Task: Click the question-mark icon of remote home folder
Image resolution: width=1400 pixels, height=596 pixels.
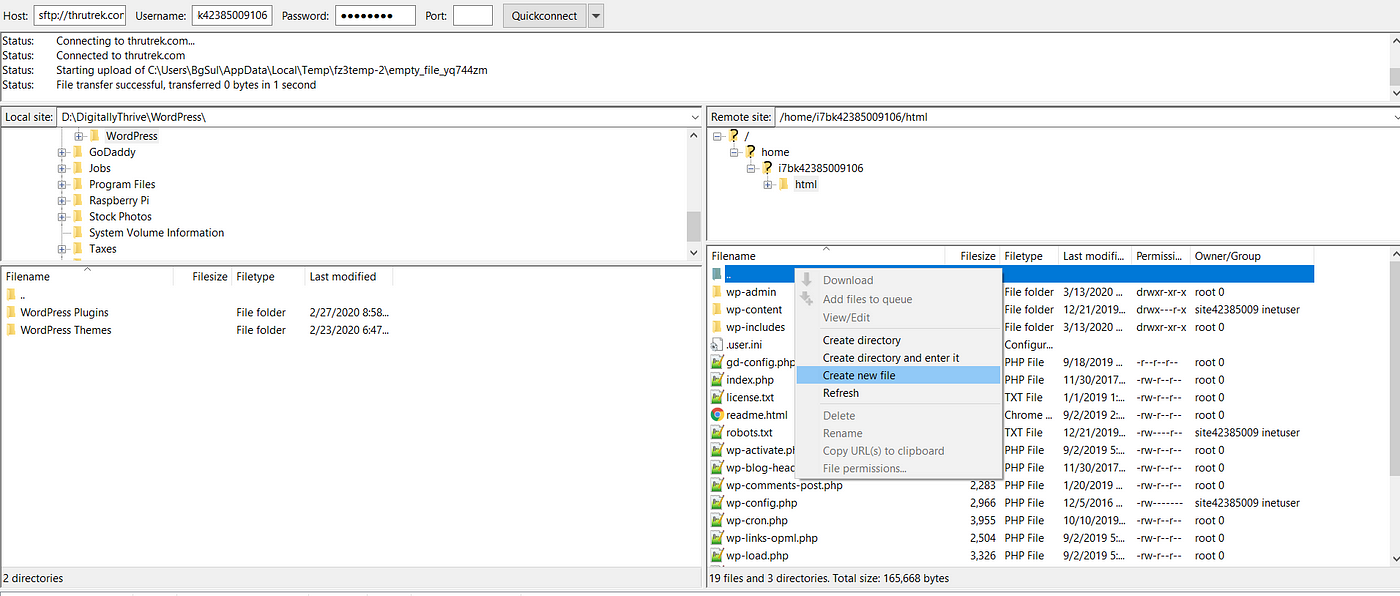Action: [751, 152]
